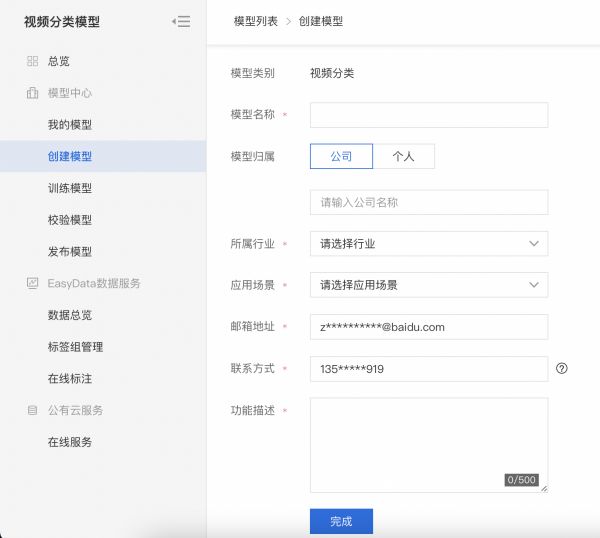Click the resize handle of 功能描述 textarea
This screenshot has width=600, height=538.
(544, 489)
